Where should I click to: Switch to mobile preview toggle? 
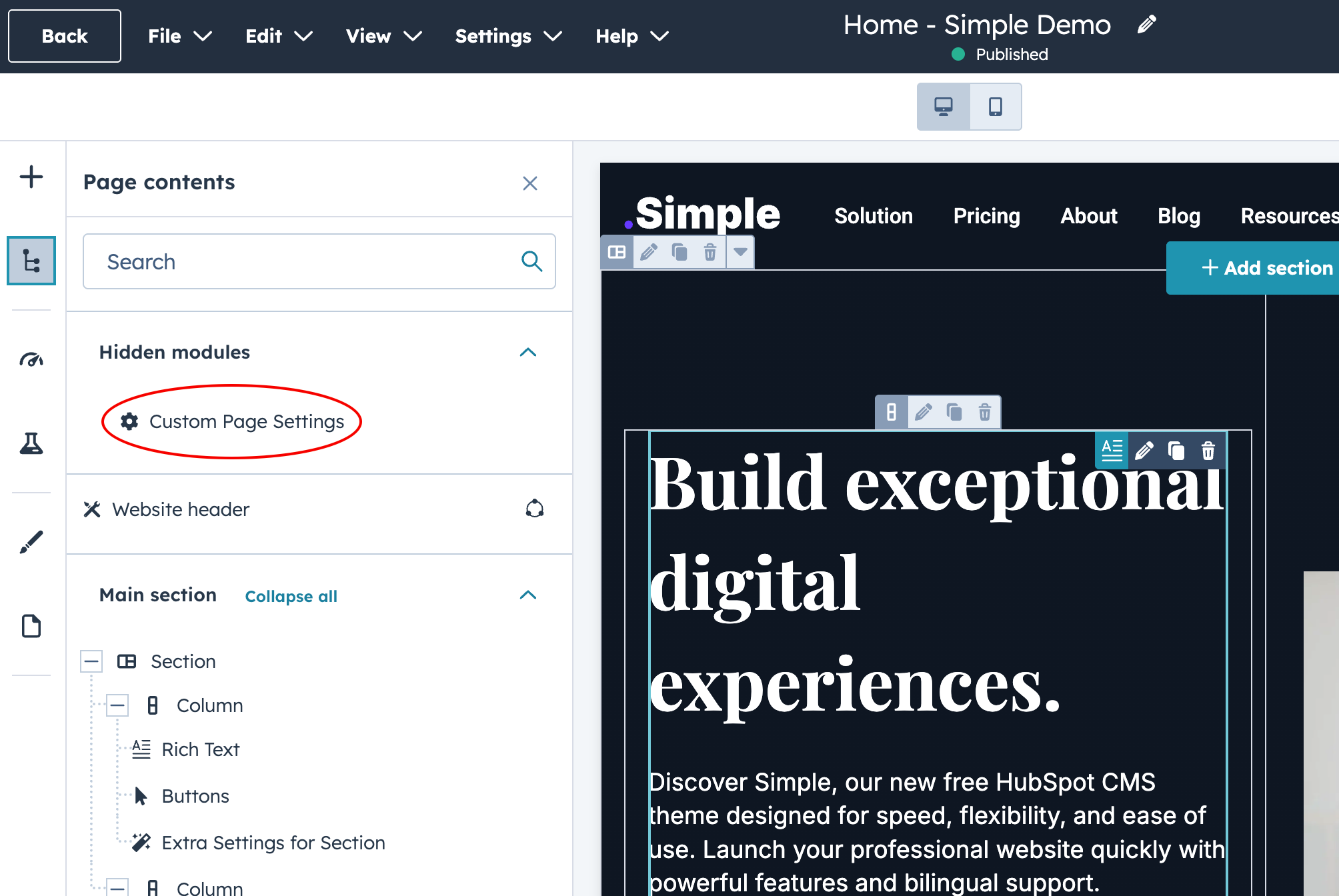996,106
